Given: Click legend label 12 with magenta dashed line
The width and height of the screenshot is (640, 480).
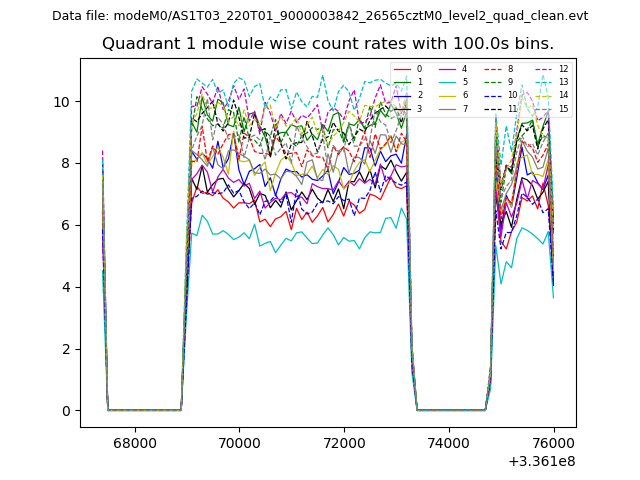Looking at the screenshot, I should coord(563,69).
